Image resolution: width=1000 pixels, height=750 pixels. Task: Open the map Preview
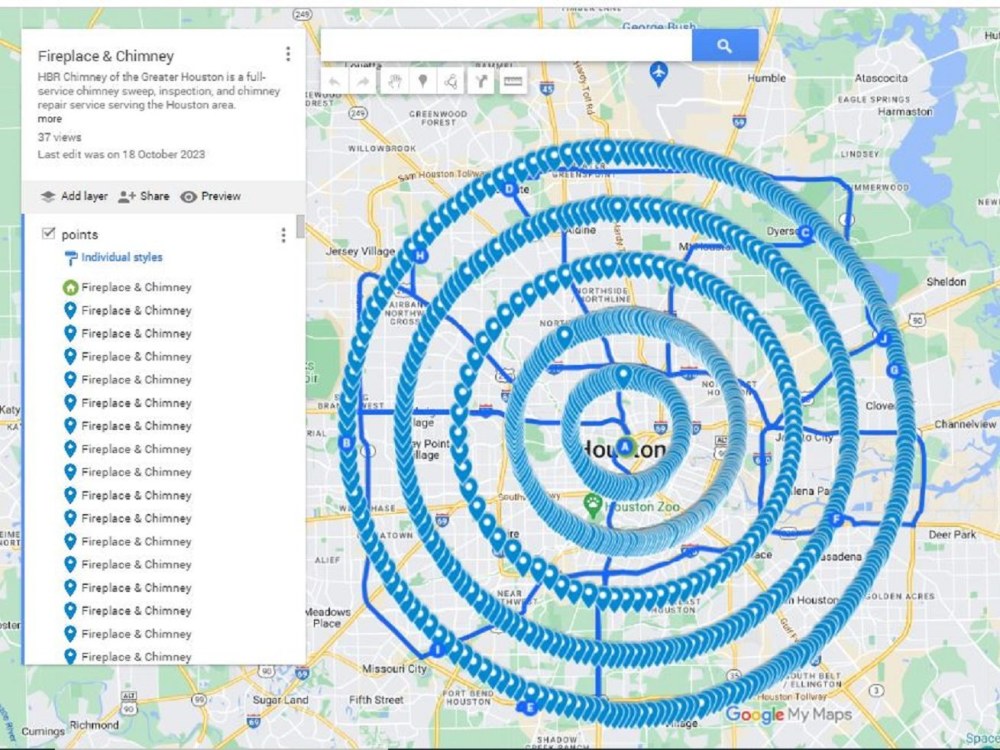[x=210, y=196]
